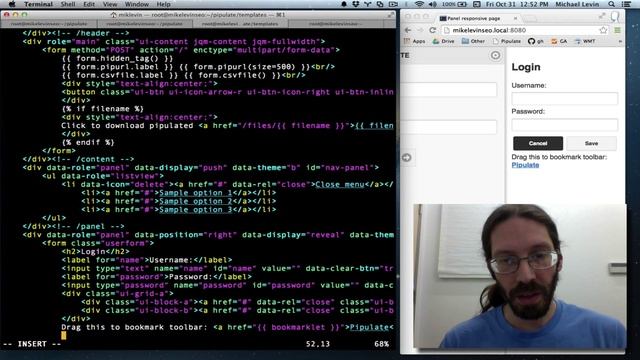640x360 pixels.
Task: Click the battery status icon
Action: tap(462, 4)
